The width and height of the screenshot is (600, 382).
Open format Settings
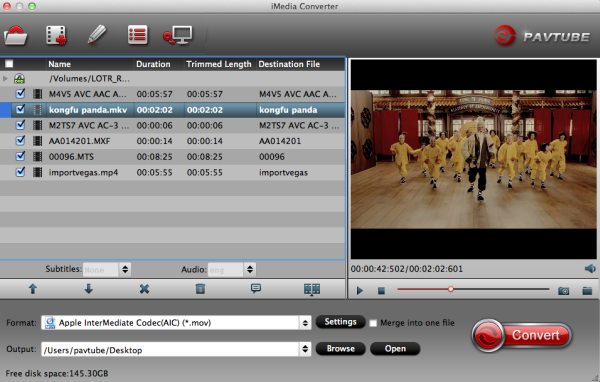[340, 322]
